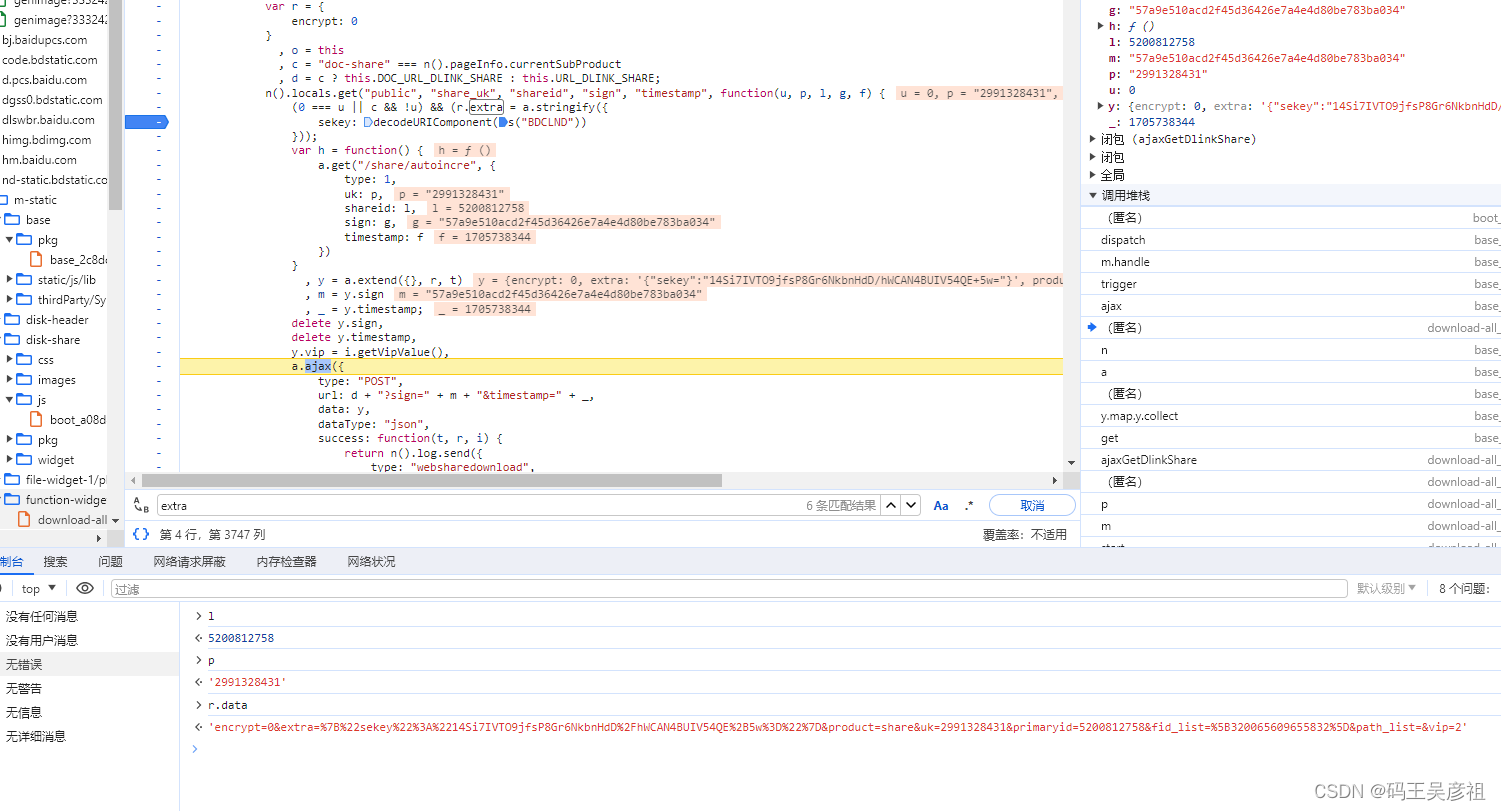The height and width of the screenshot is (811, 1501).
Task: Switch to the 问题 drawer tab
Action: pyautogui.click(x=111, y=562)
